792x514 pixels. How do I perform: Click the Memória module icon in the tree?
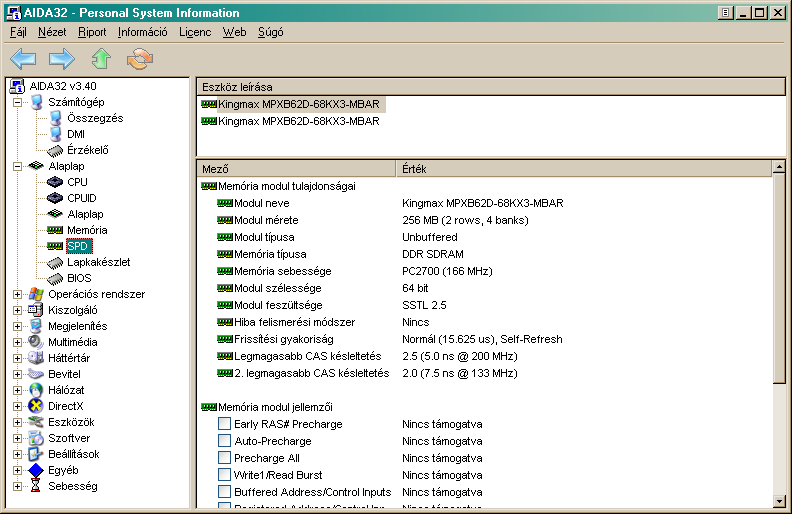click(x=55, y=230)
